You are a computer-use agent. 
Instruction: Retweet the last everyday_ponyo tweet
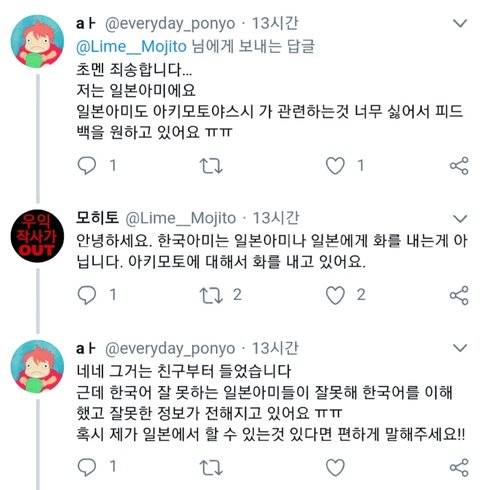click(211, 467)
